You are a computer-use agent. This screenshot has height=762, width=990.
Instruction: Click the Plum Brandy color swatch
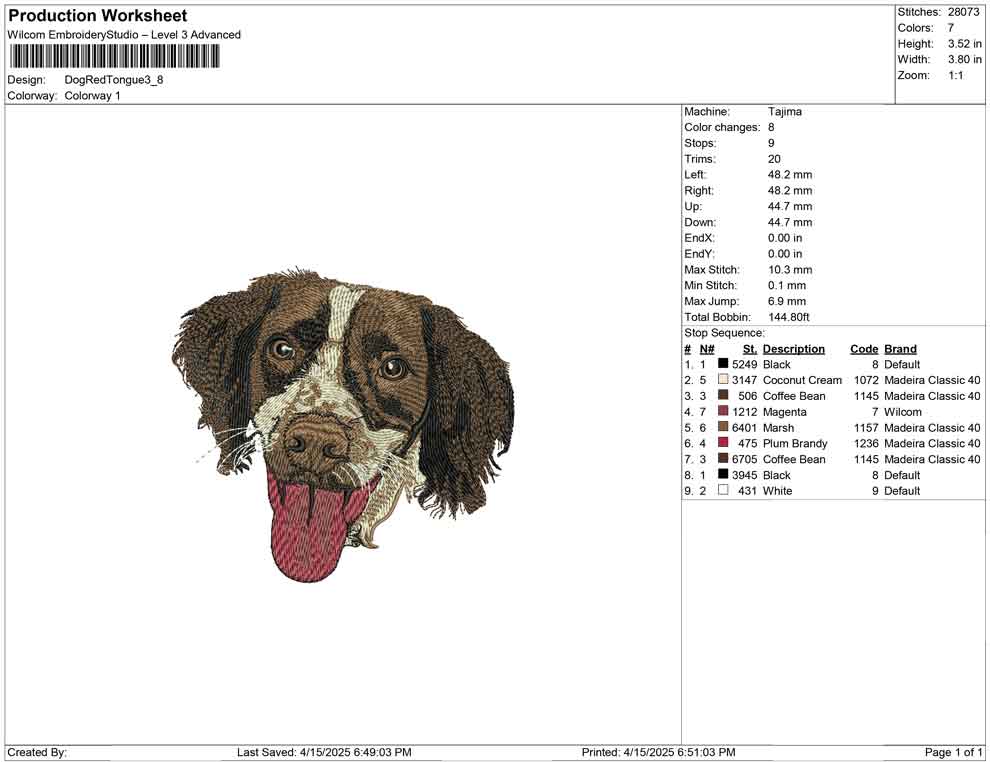(x=723, y=443)
